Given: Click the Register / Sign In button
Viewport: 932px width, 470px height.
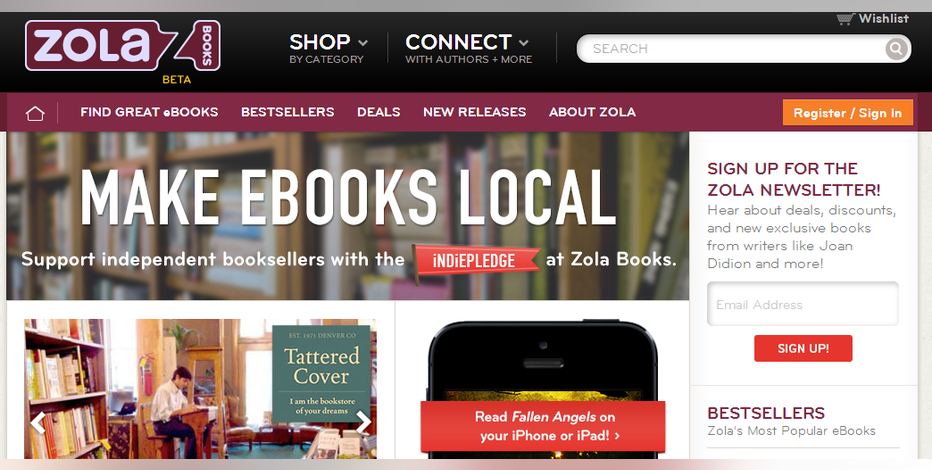Looking at the screenshot, I should (848, 113).
